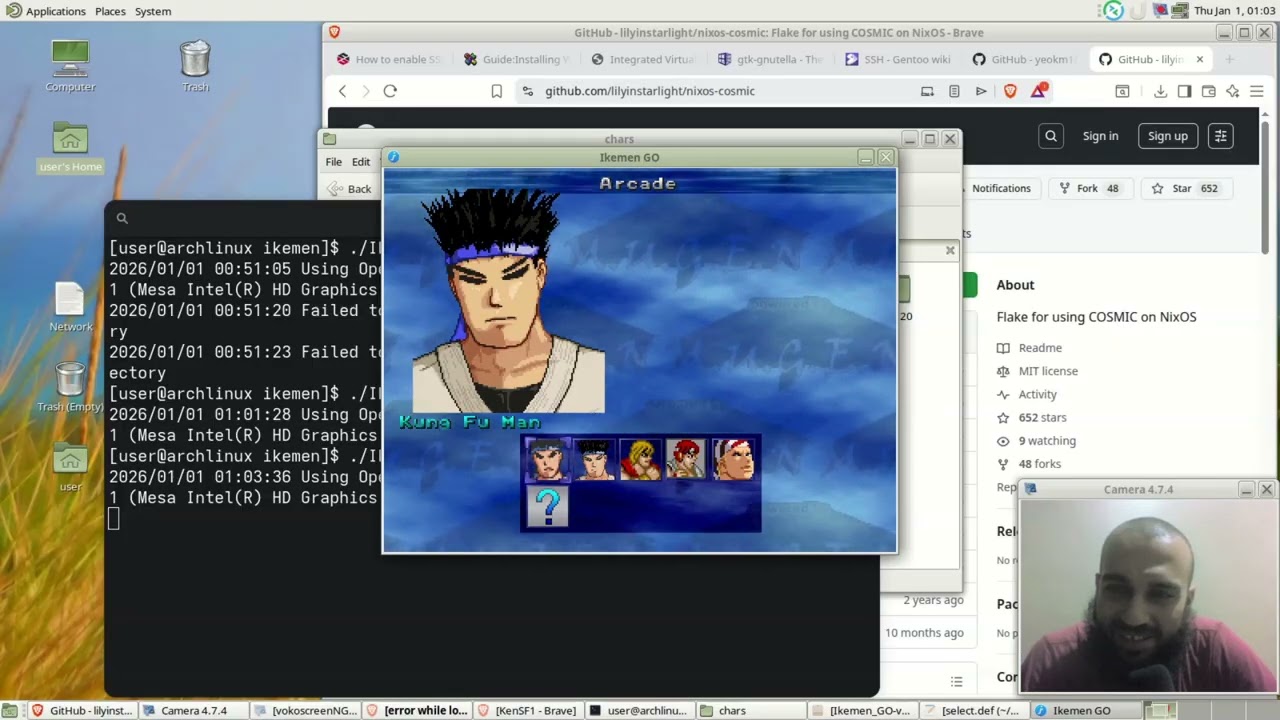Reload the page in Brave

point(390,91)
